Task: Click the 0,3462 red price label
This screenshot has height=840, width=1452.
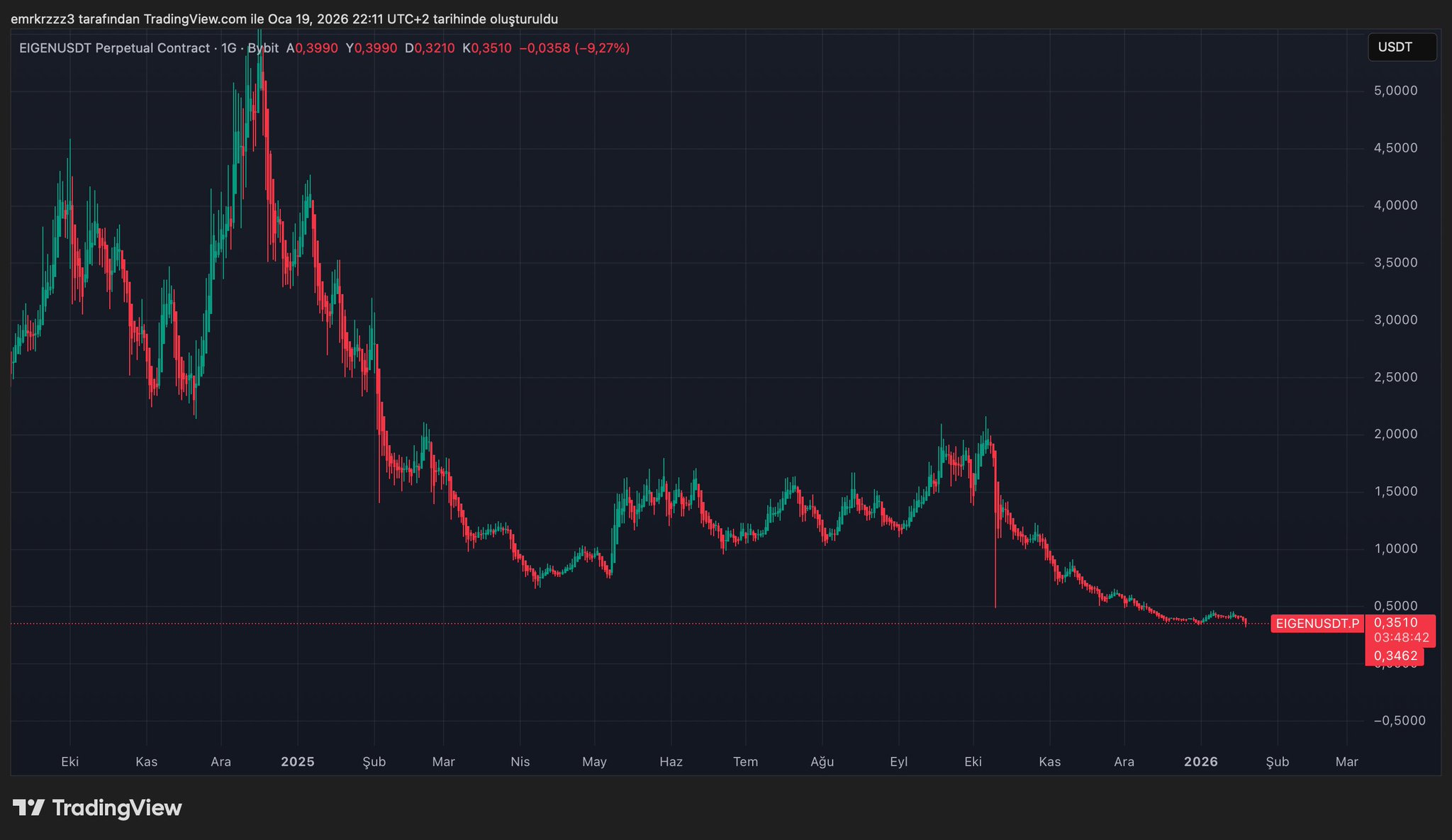Action: pyautogui.click(x=1395, y=656)
